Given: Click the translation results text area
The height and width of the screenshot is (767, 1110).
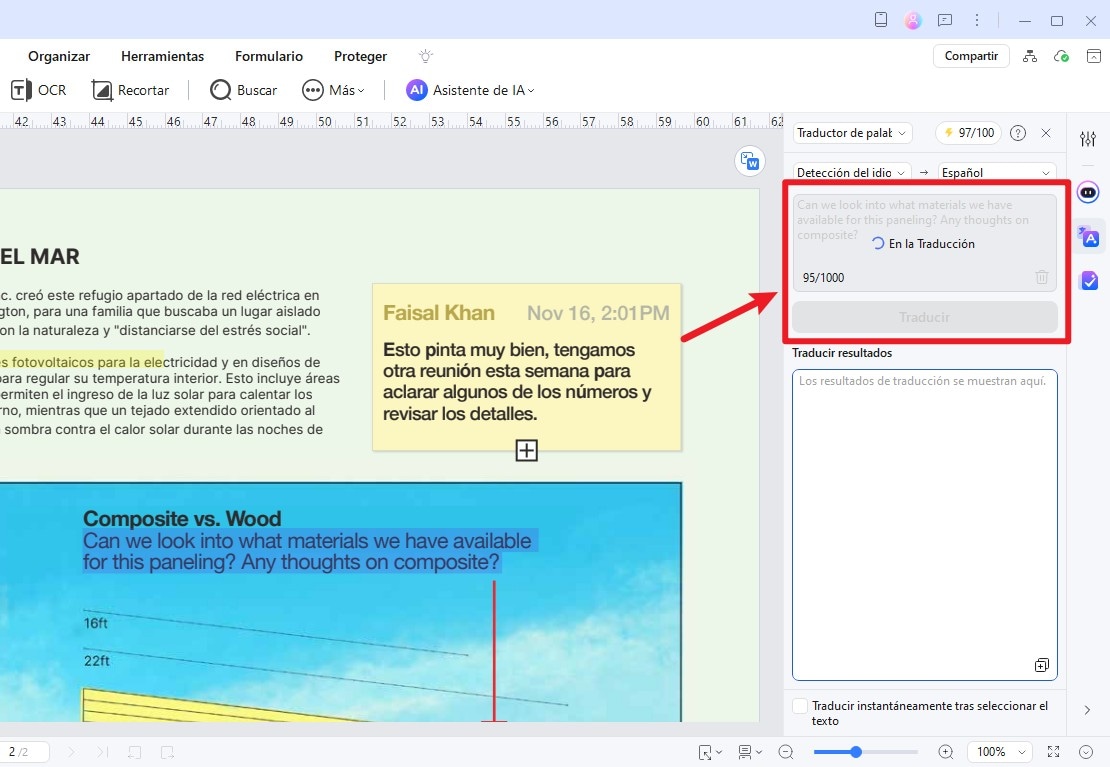Looking at the screenshot, I should pyautogui.click(x=925, y=524).
